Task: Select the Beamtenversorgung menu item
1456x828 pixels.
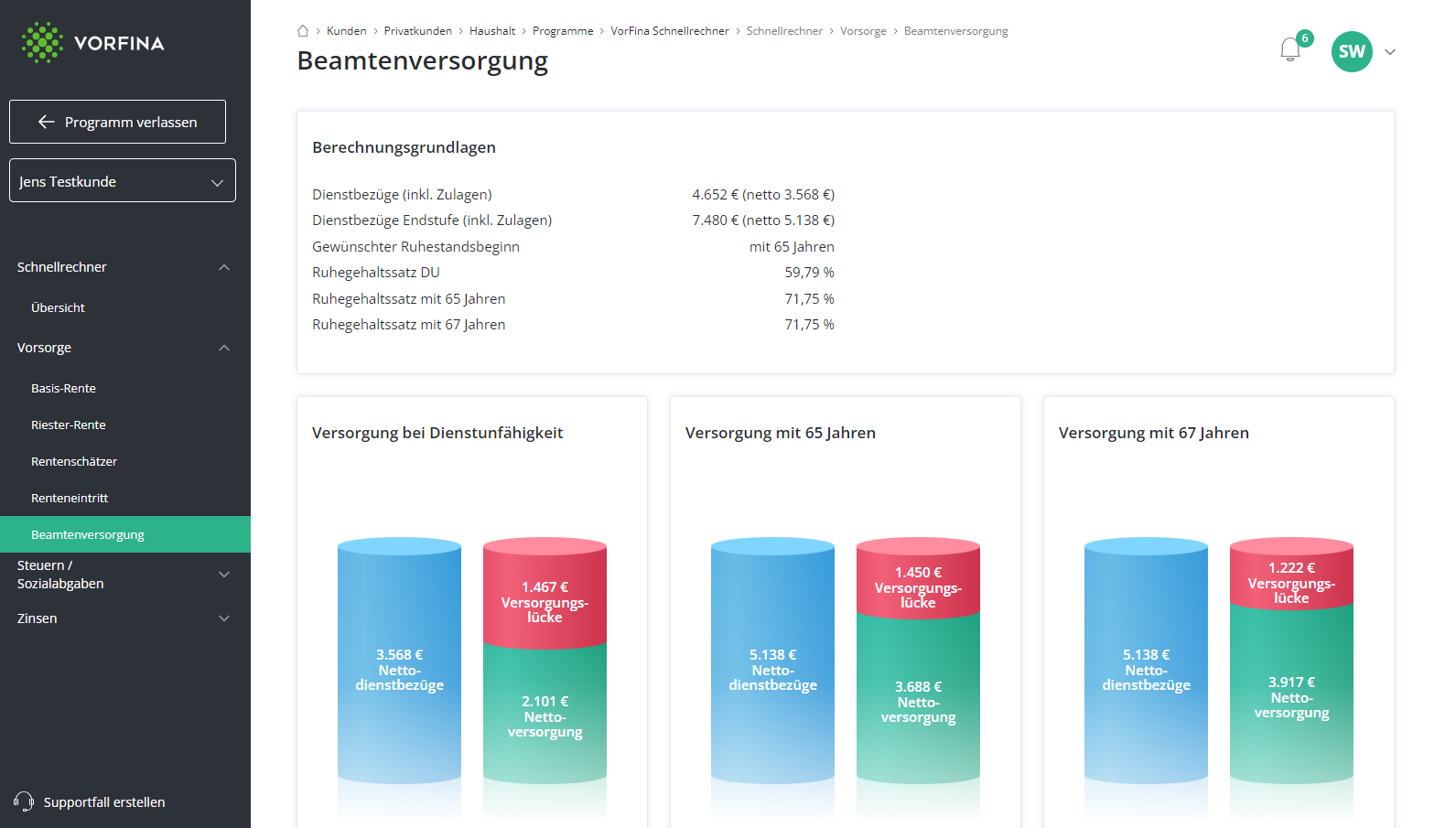Action: [x=125, y=534]
